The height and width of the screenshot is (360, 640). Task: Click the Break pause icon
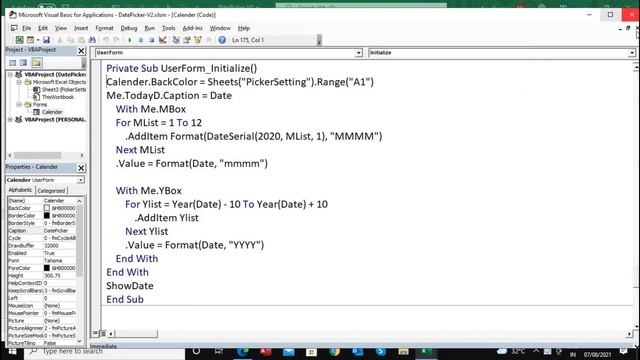click(141, 40)
